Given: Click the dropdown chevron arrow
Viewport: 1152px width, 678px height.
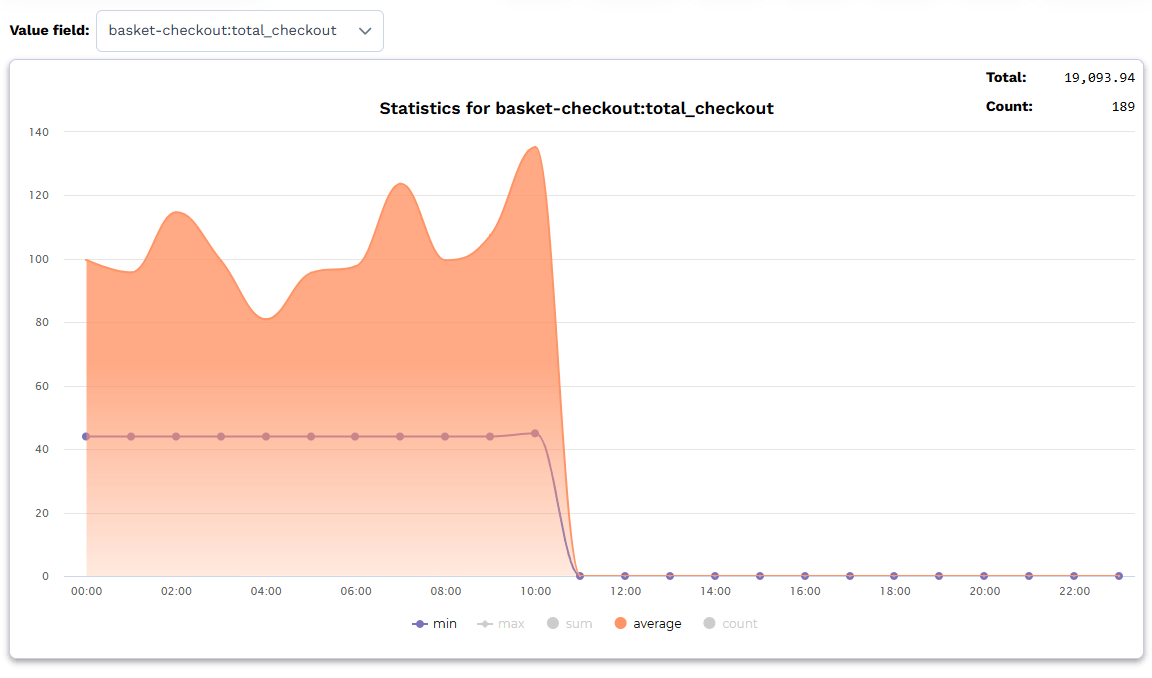Looking at the screenshot, I should pyautogui.click(x=365, y=31).
